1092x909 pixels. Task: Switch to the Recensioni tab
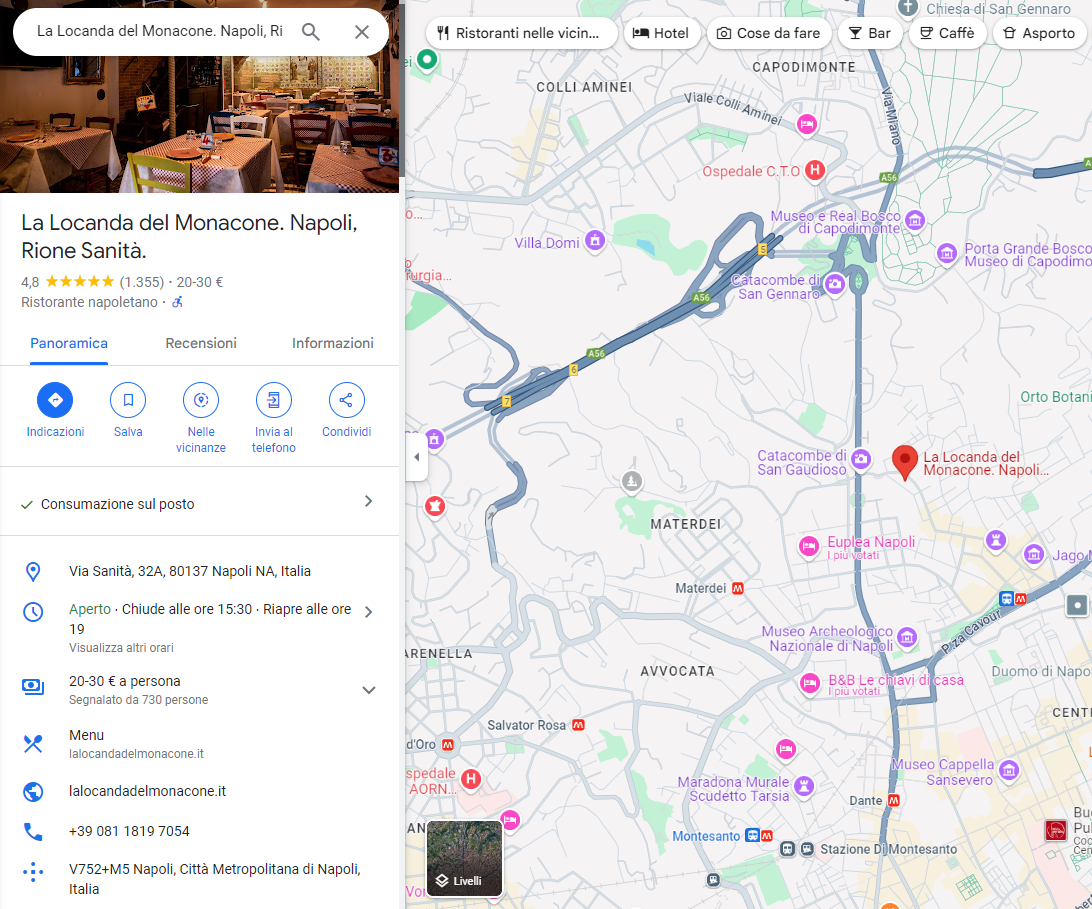[200, 343]
